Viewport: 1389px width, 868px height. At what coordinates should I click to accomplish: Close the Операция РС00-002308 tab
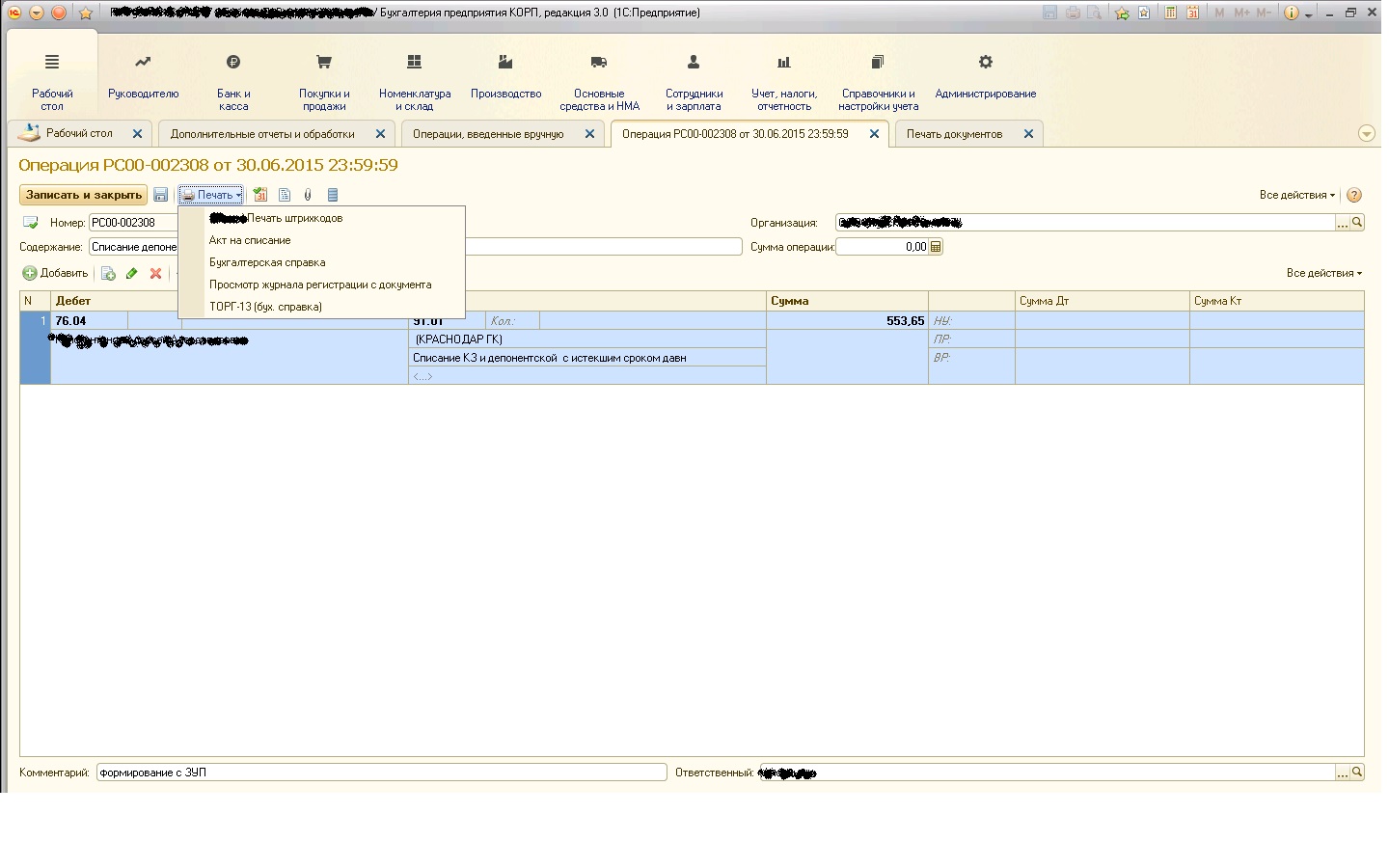coord(874,134)
